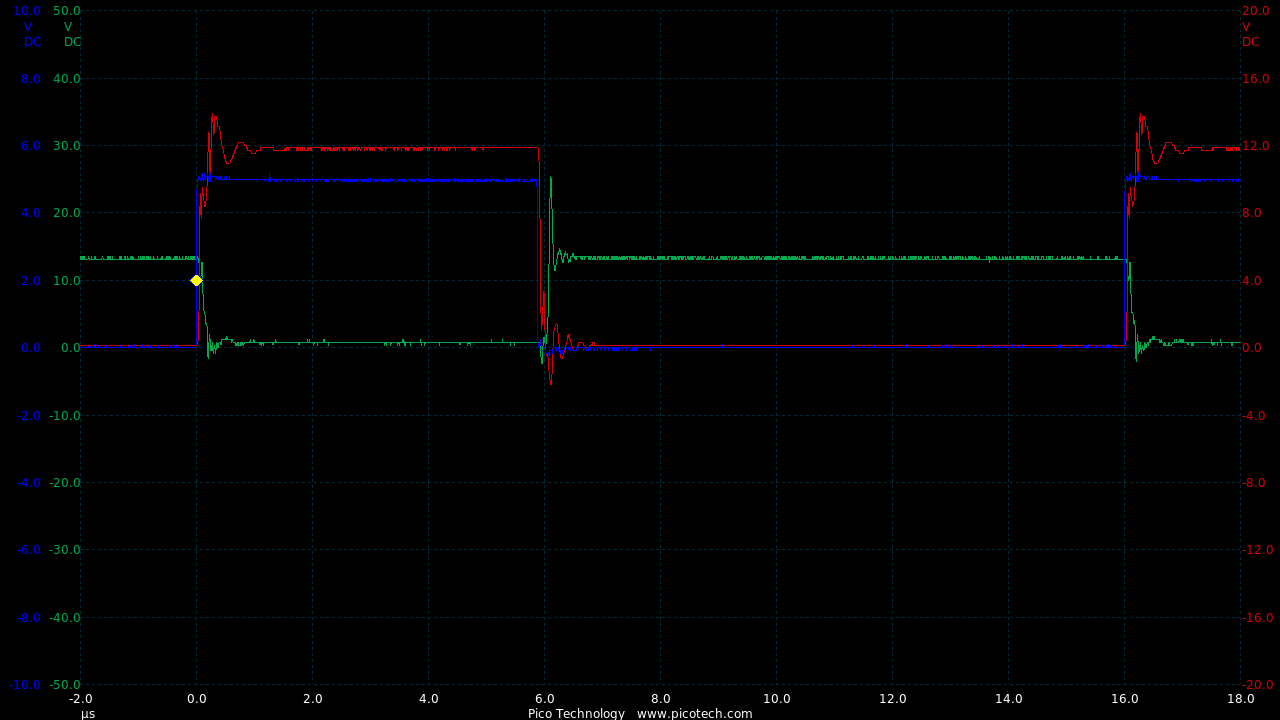1280x720 pixels.
Task: Click the Pico Technology footer text
Action: [x=576, y=713]
